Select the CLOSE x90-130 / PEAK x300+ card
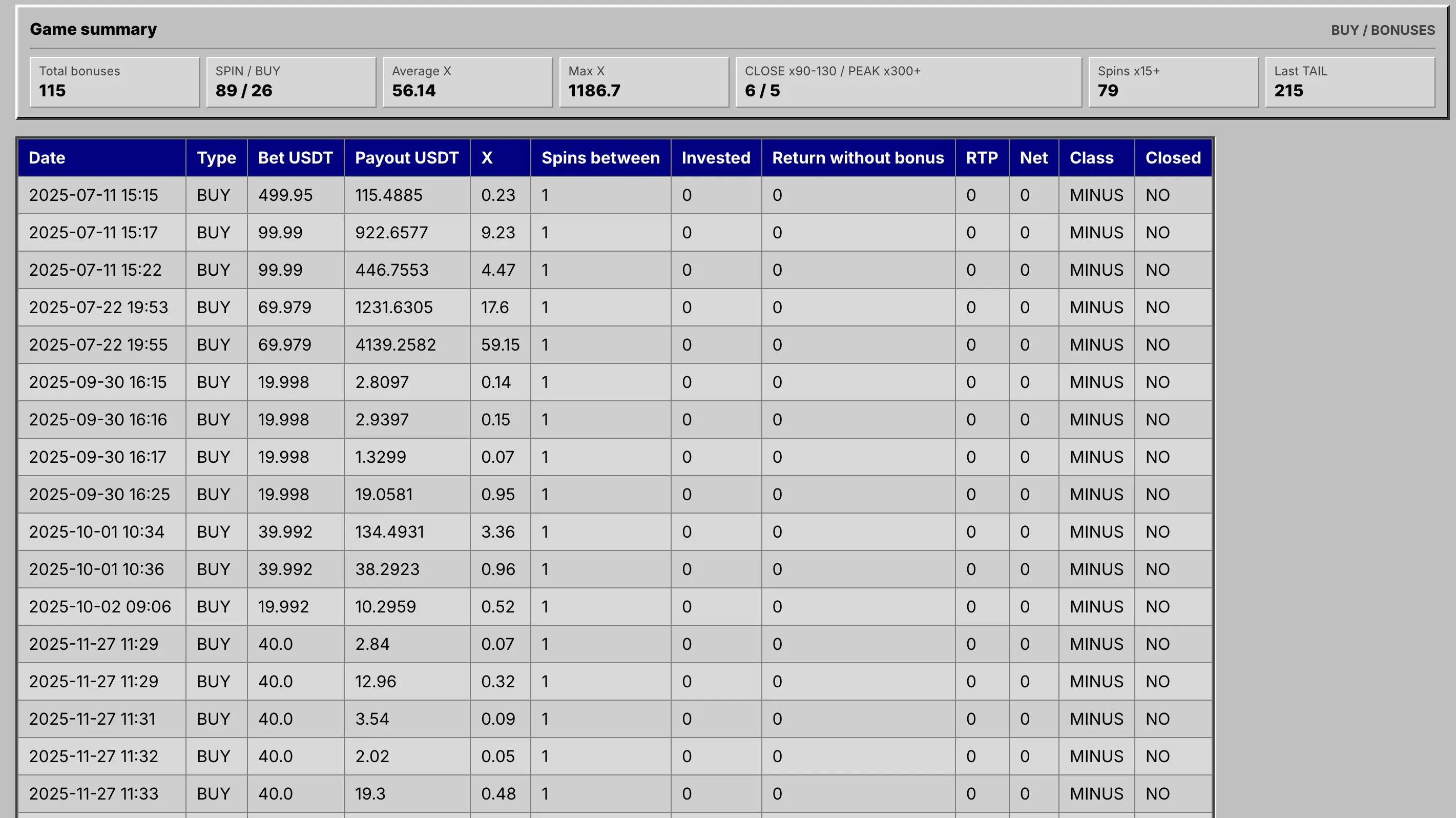 908,82
